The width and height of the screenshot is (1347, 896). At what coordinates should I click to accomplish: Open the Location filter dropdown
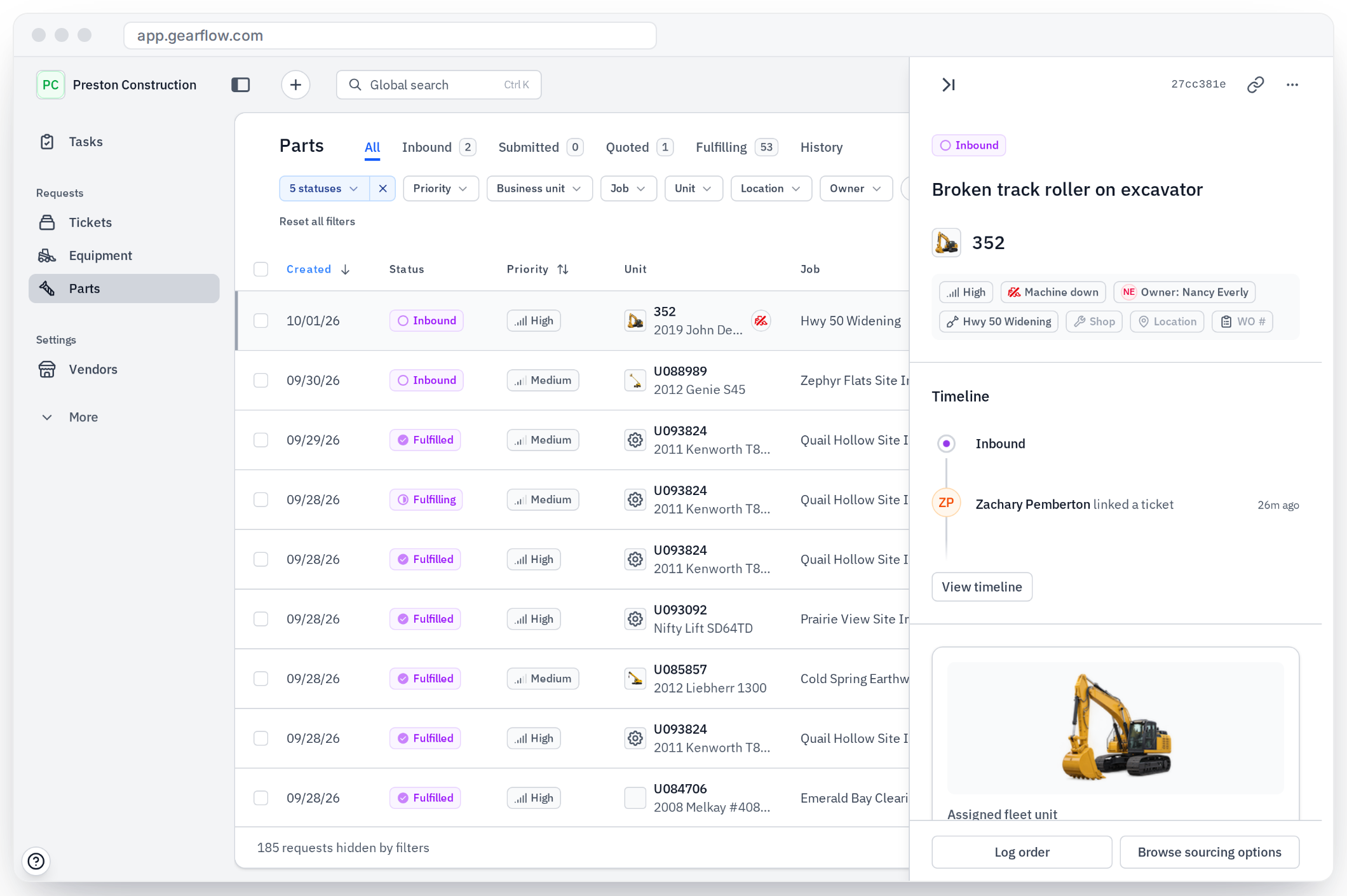coord(771,189)
